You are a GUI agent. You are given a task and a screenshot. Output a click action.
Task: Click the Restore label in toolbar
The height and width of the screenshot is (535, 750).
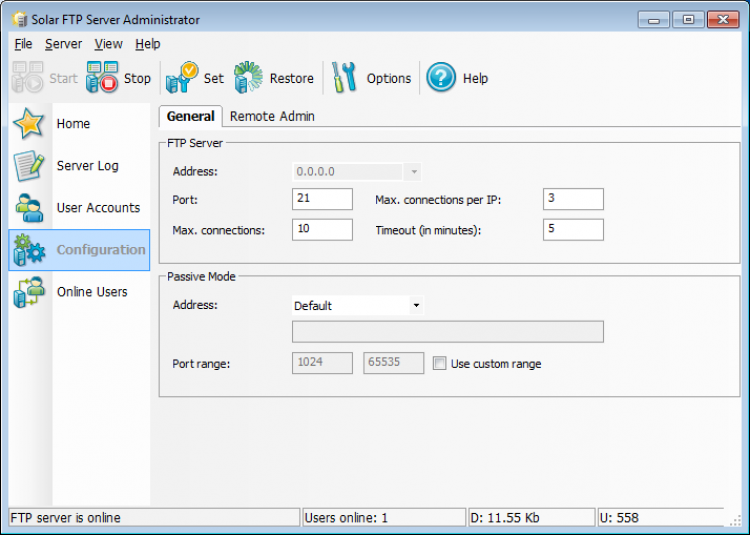tap(291, 78)
